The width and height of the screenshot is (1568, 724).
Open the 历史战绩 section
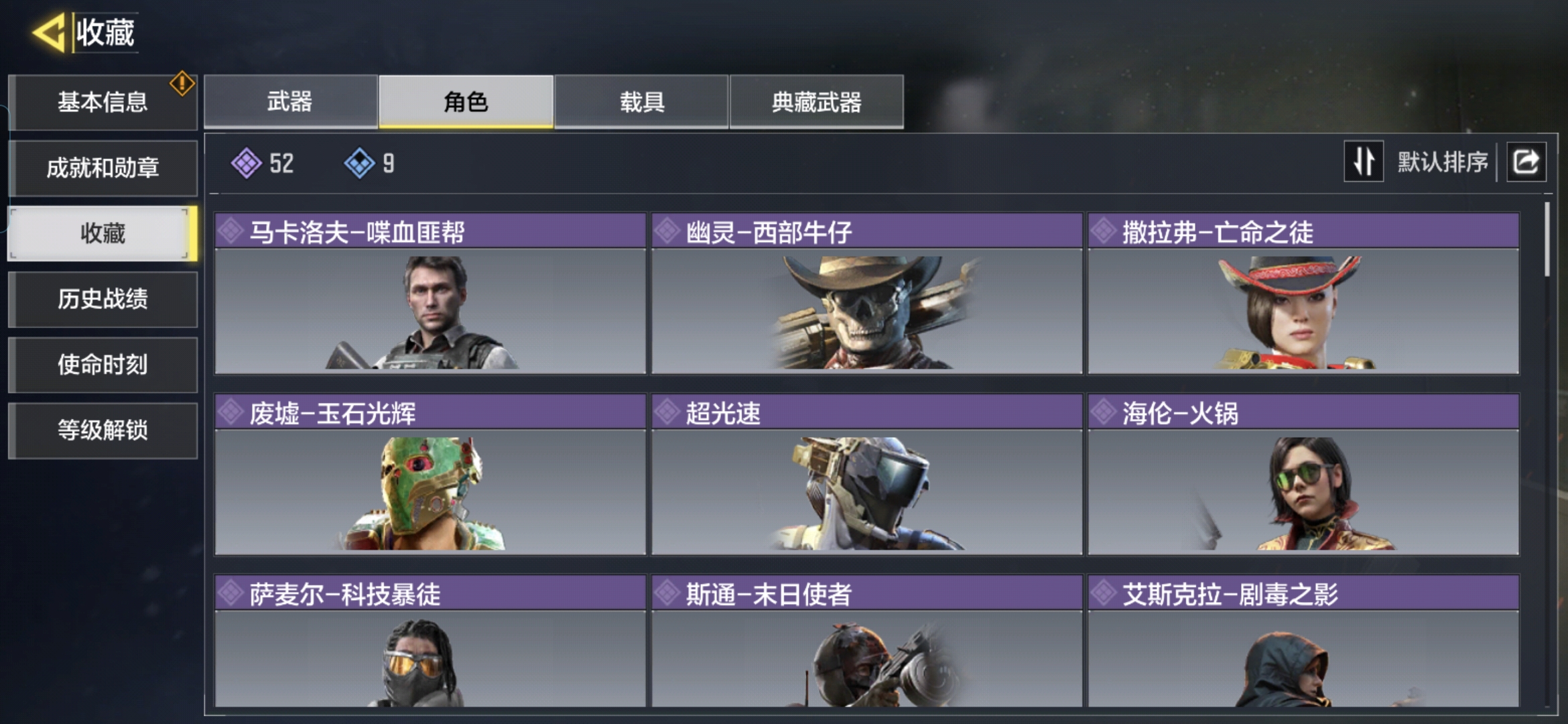tap(103, 299)
